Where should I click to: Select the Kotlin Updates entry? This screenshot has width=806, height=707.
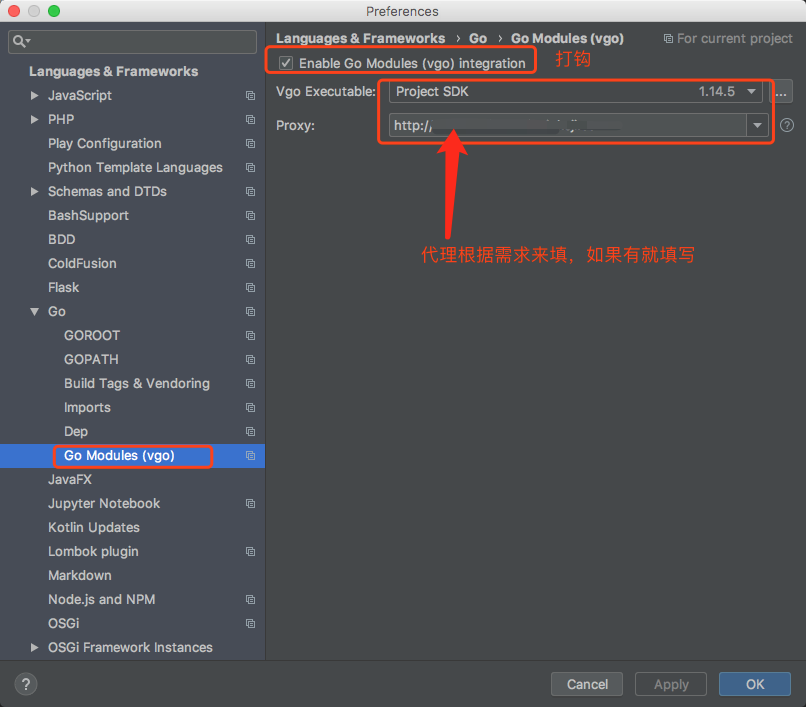coord(94,528)
